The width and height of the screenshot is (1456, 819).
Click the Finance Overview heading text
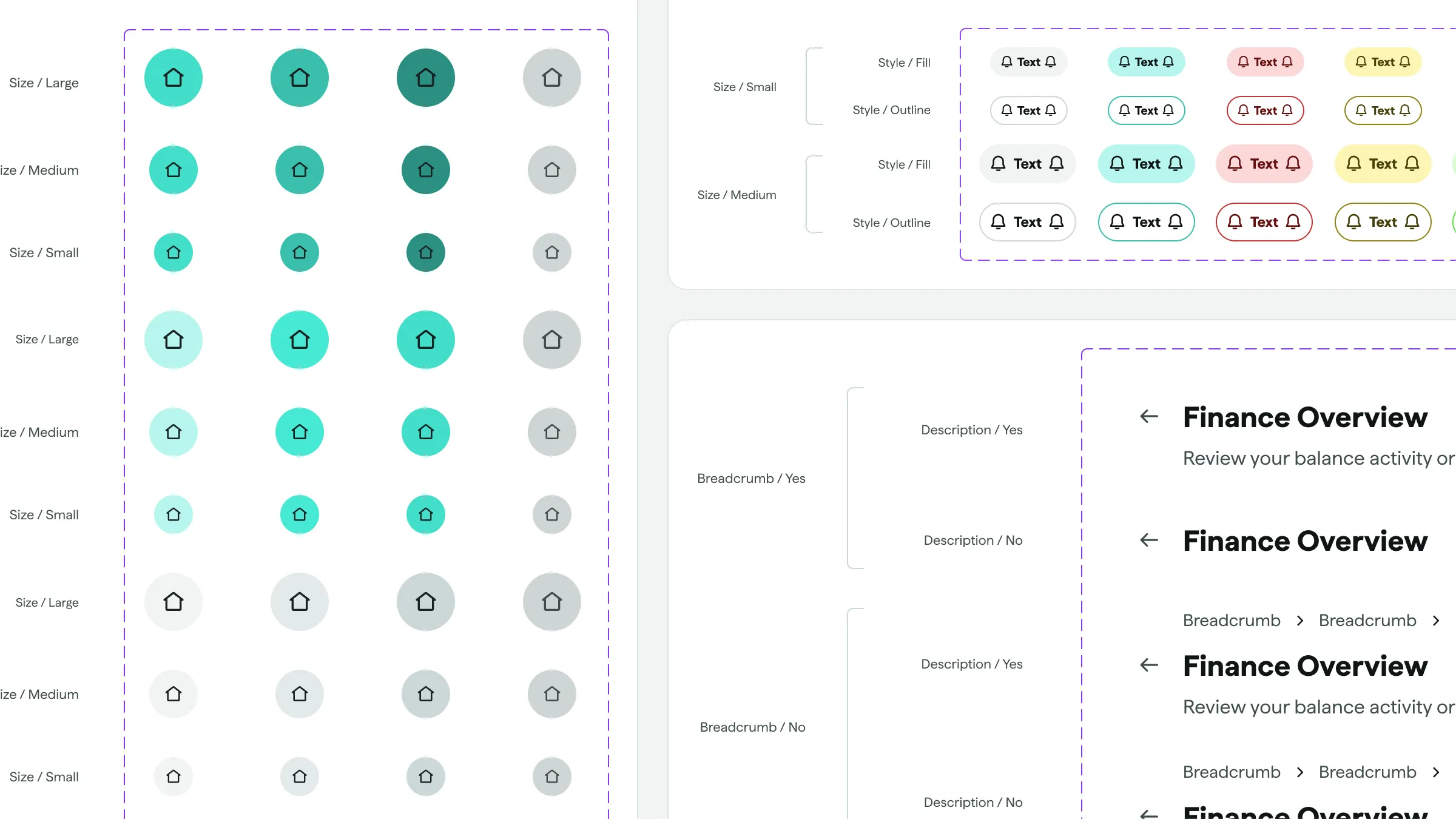point(1304,417)
